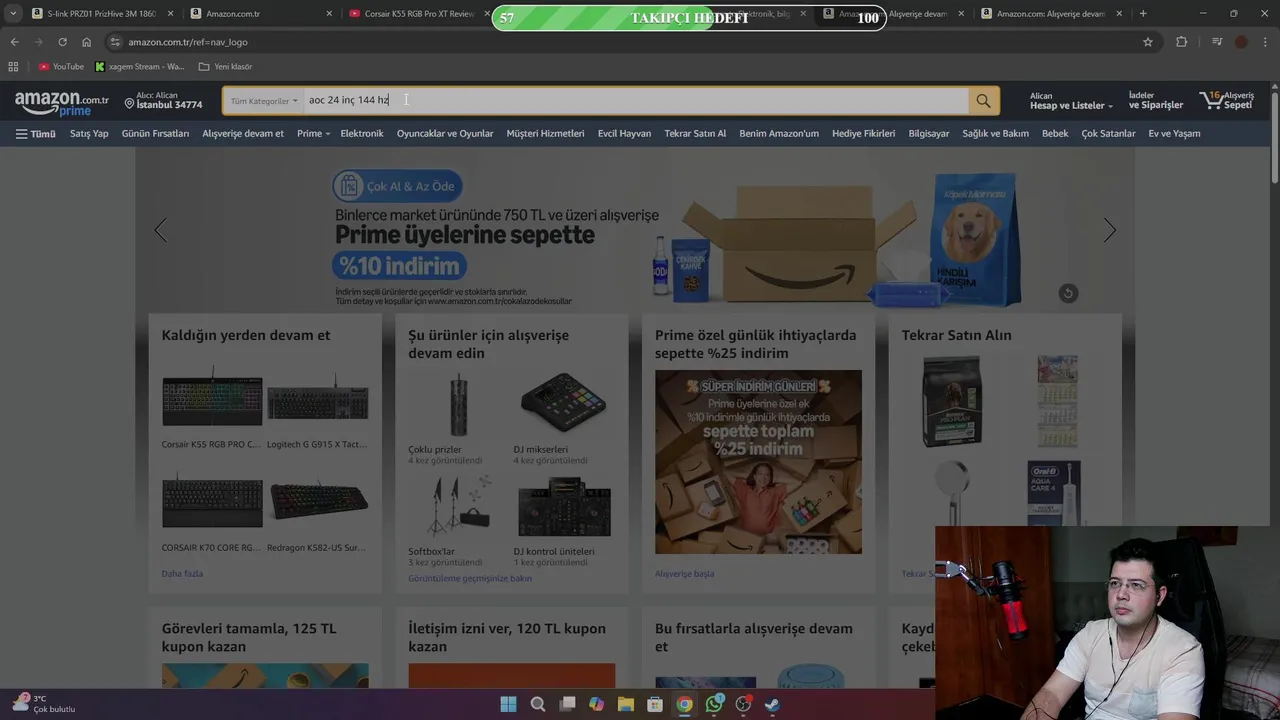Open Windows taskbar search
Viewport: 1280px width, 720px height.
[538, 704]
